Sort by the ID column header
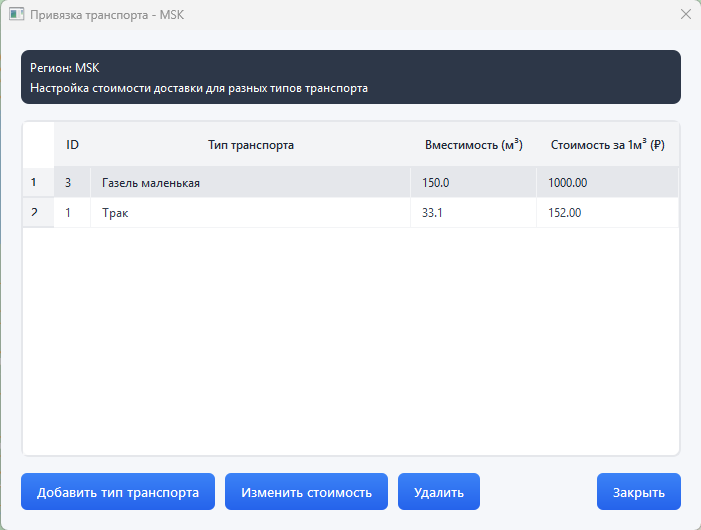The height and width of the screenshot is (530, 701). tap(72, 145)
